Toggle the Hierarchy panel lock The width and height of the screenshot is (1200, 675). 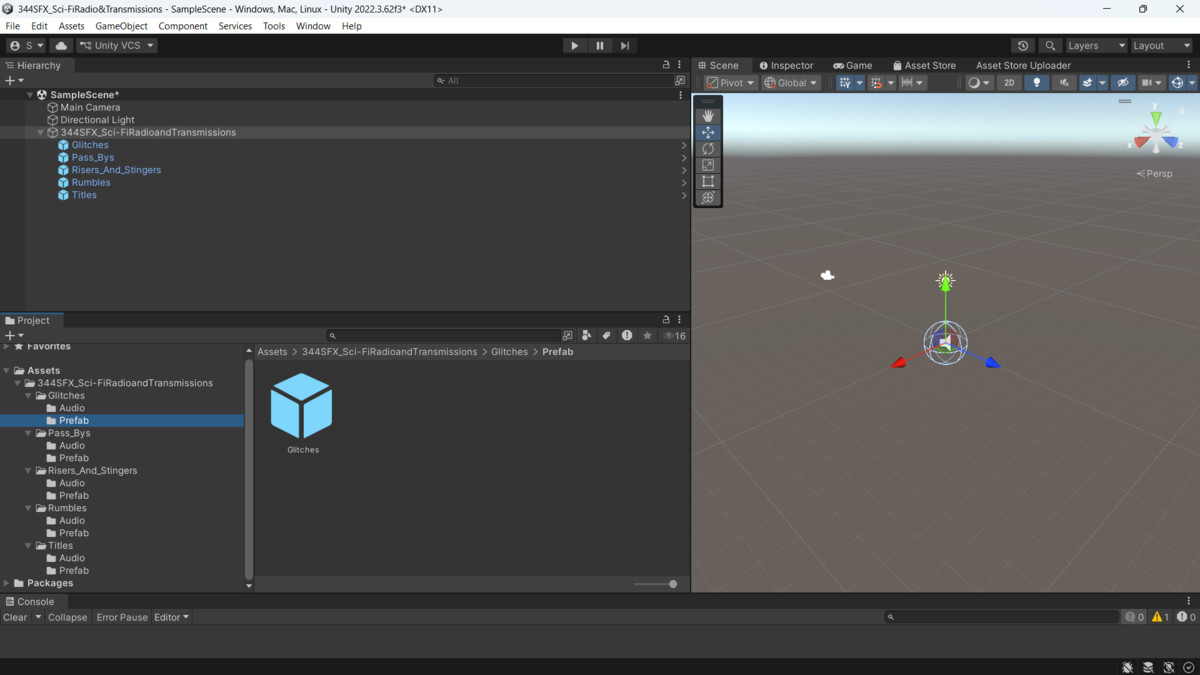tap(666, 65)
